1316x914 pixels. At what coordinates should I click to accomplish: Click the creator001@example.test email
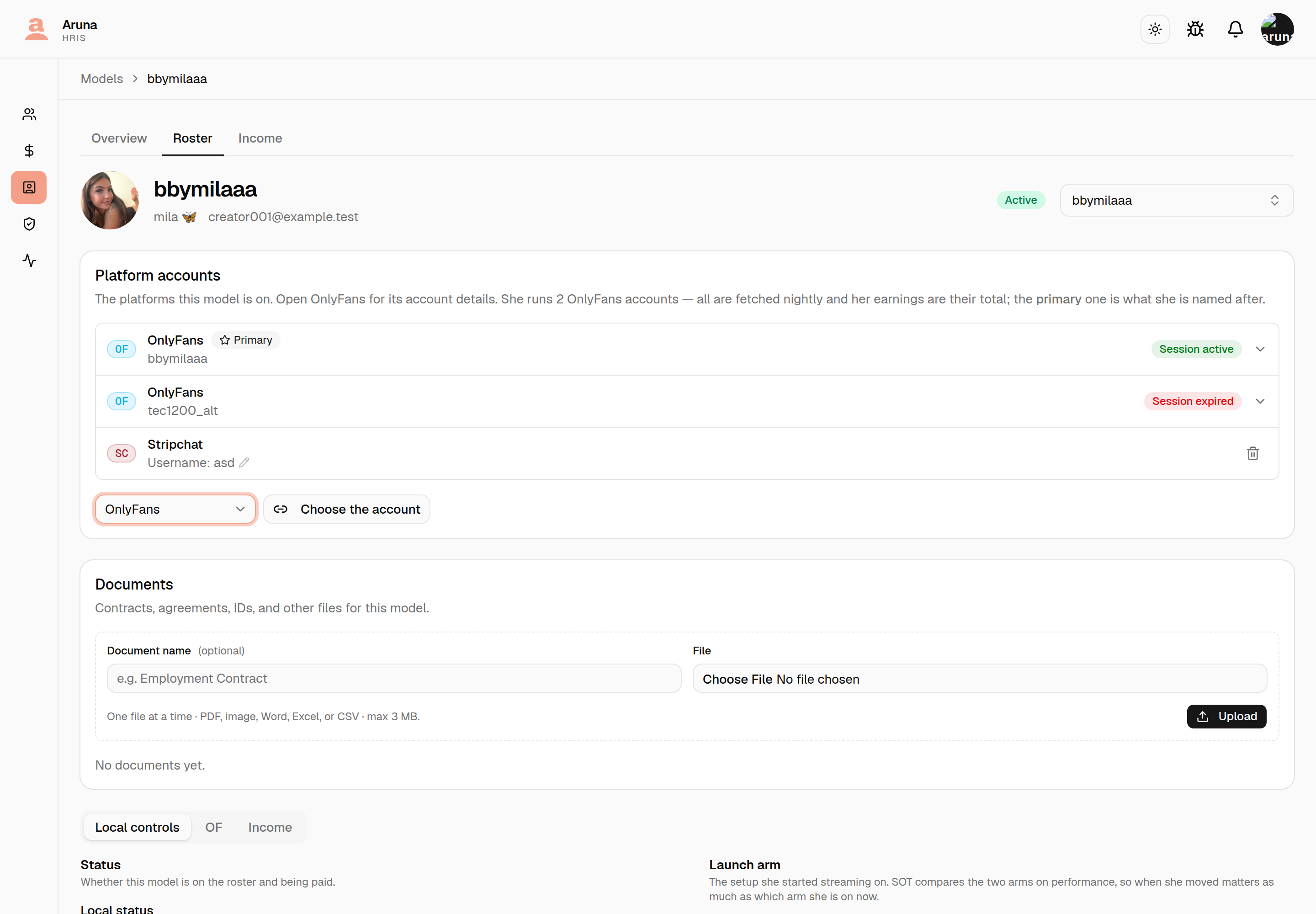(x=283, y=217)
